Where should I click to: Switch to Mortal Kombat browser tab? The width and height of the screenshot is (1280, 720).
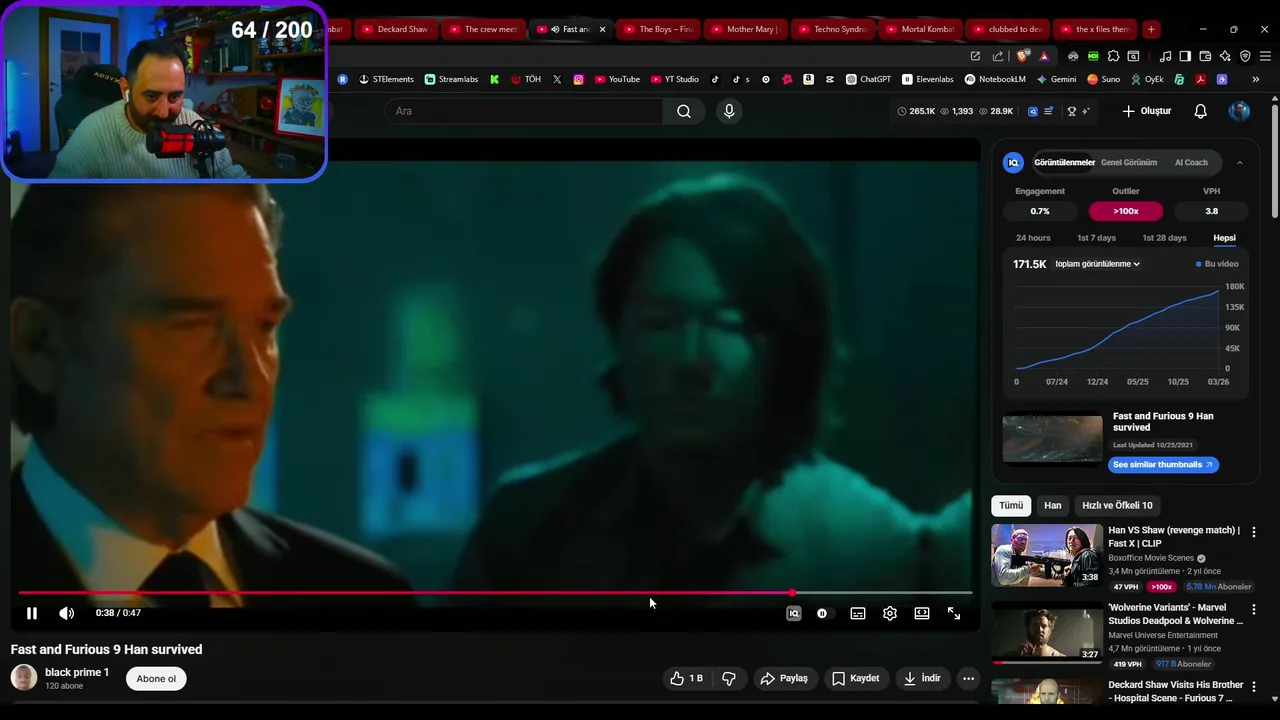tap(920, 29)
